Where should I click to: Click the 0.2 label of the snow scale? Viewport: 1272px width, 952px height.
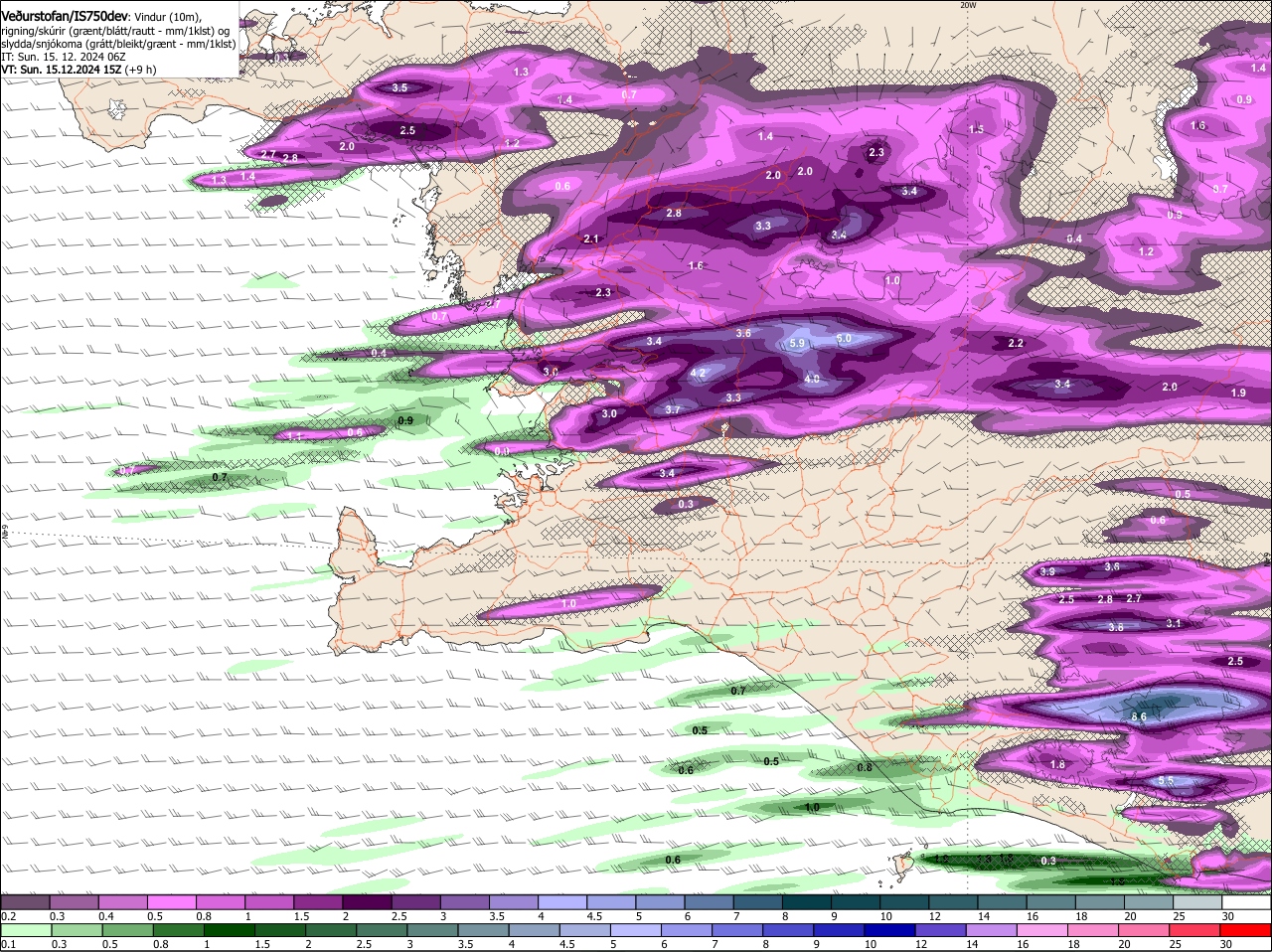pyautogui.click(x=8, y=916)
